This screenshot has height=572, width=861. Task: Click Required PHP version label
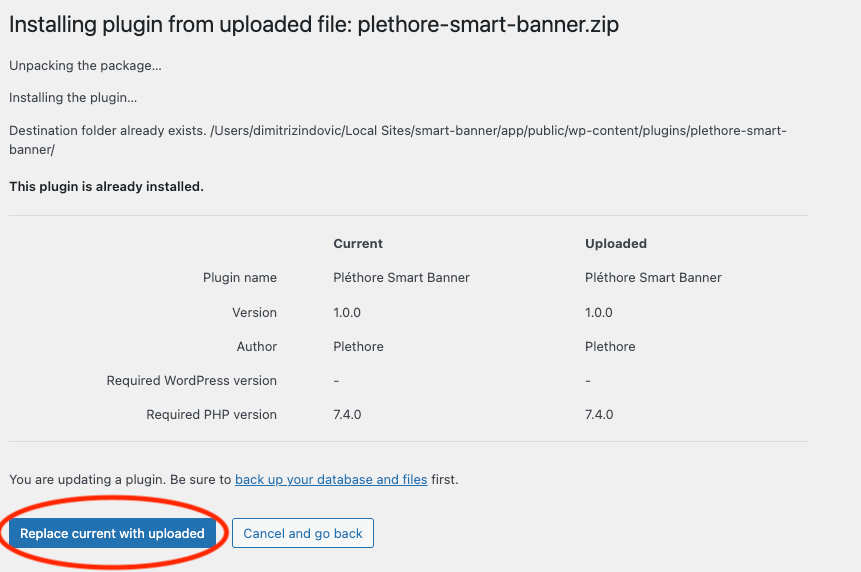(x=211, y=415)
